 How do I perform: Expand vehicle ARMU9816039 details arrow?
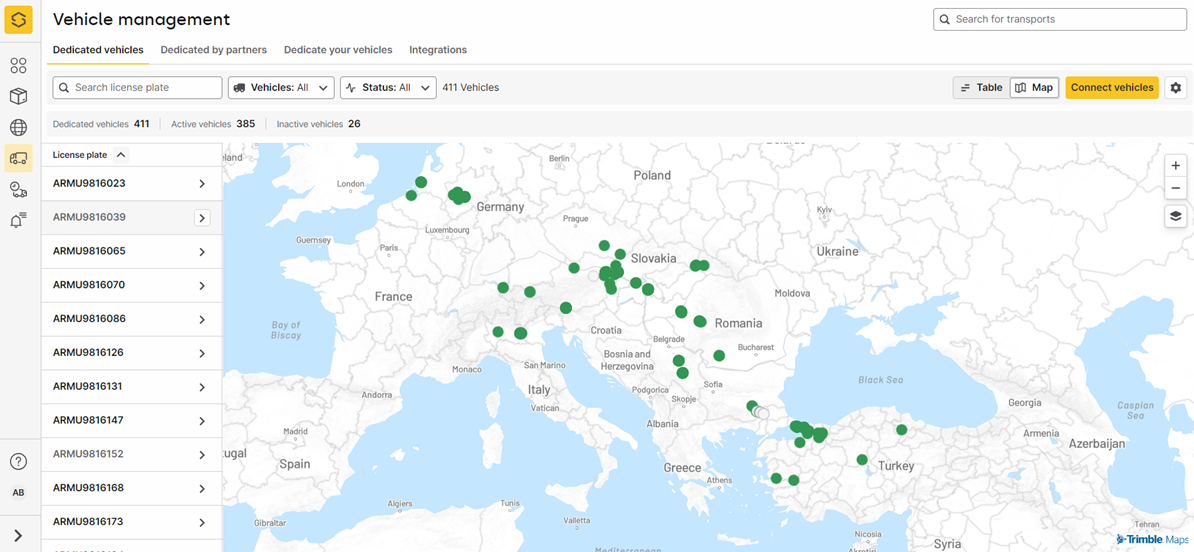click(x=202, y=218)
